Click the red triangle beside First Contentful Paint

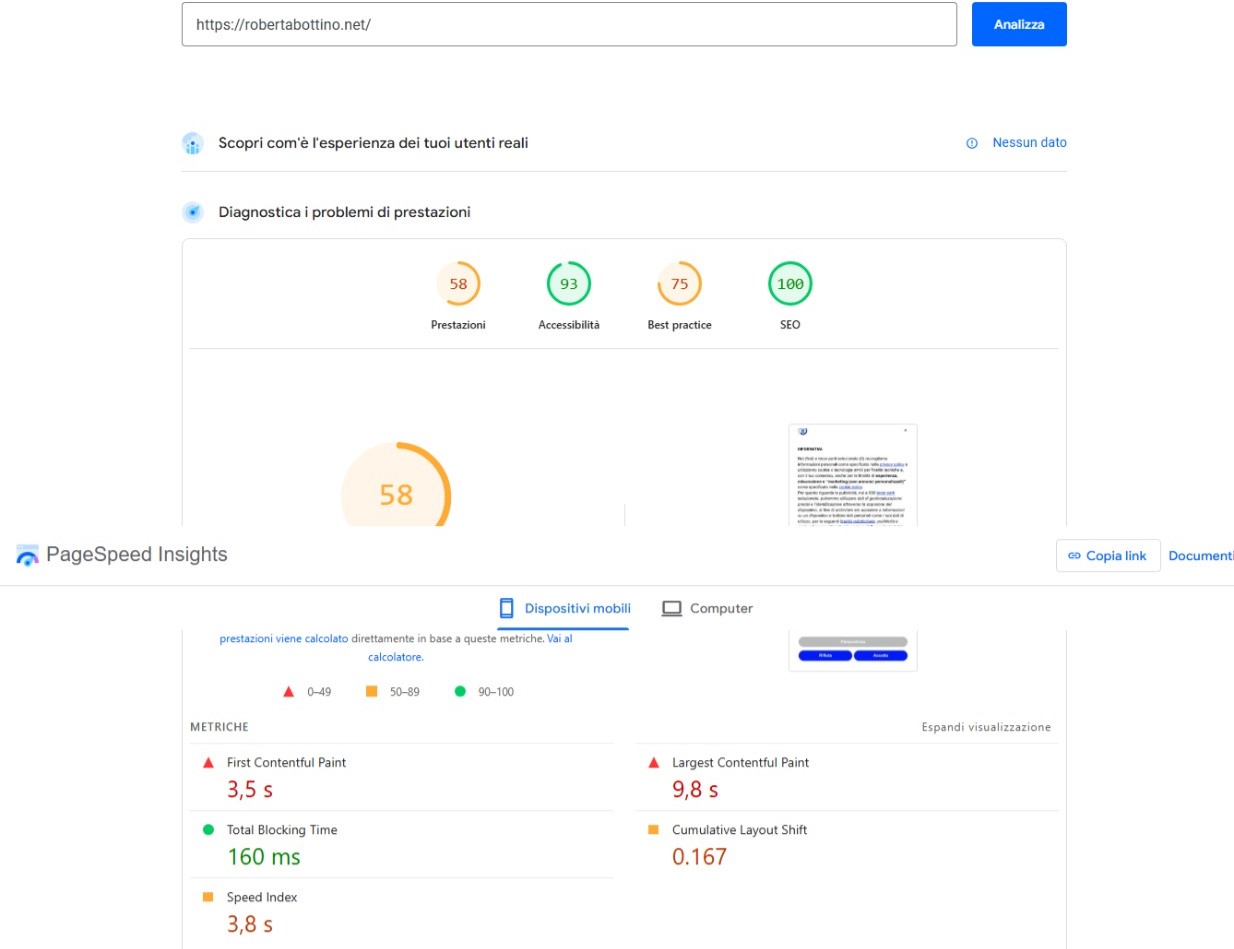pyautogui.click(x=208, y=762)
